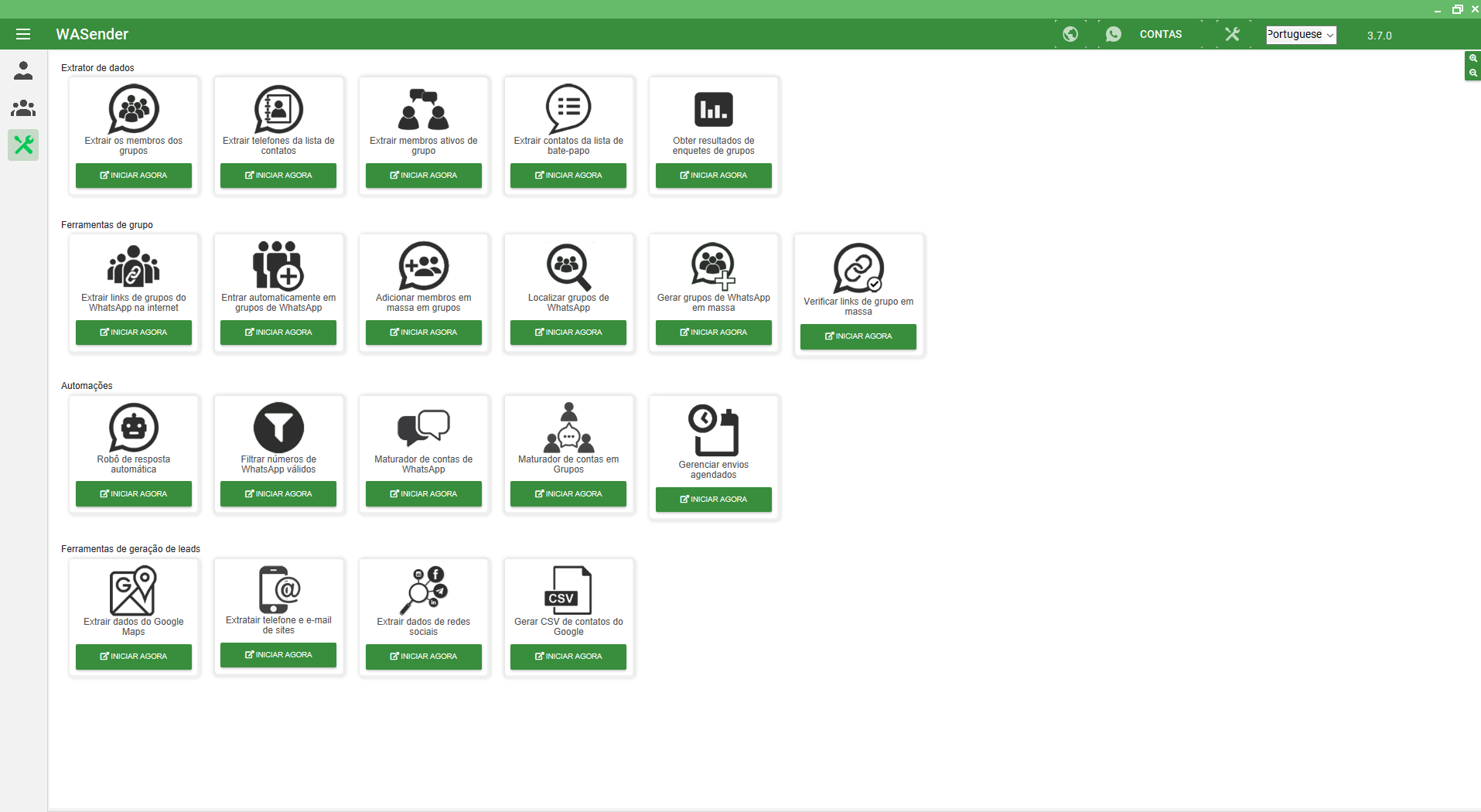Click the Adicionar membros em massa icon
Screen dimensions: 1481x812
(x=423, y=266)
